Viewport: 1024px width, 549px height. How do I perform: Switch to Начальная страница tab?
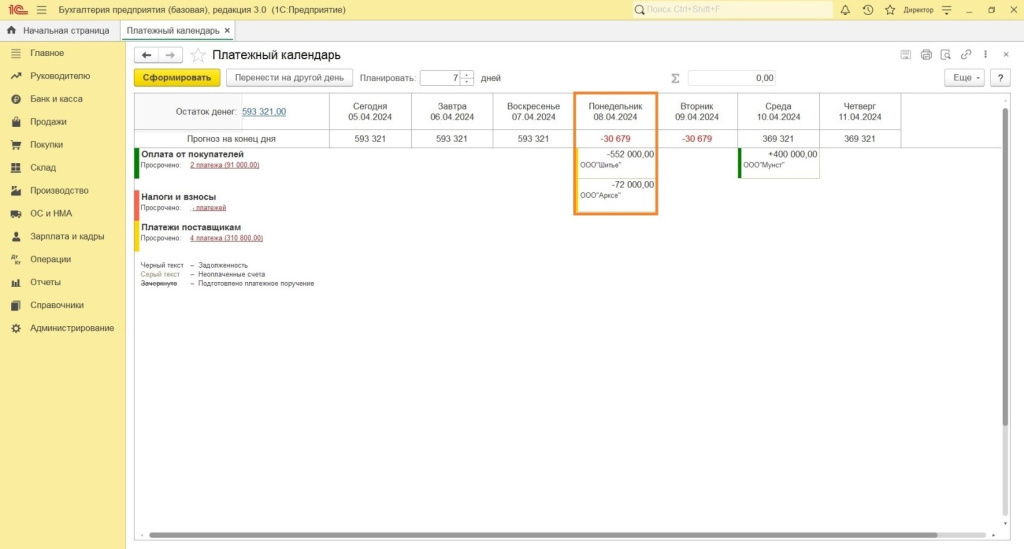[x=58, y=31]
